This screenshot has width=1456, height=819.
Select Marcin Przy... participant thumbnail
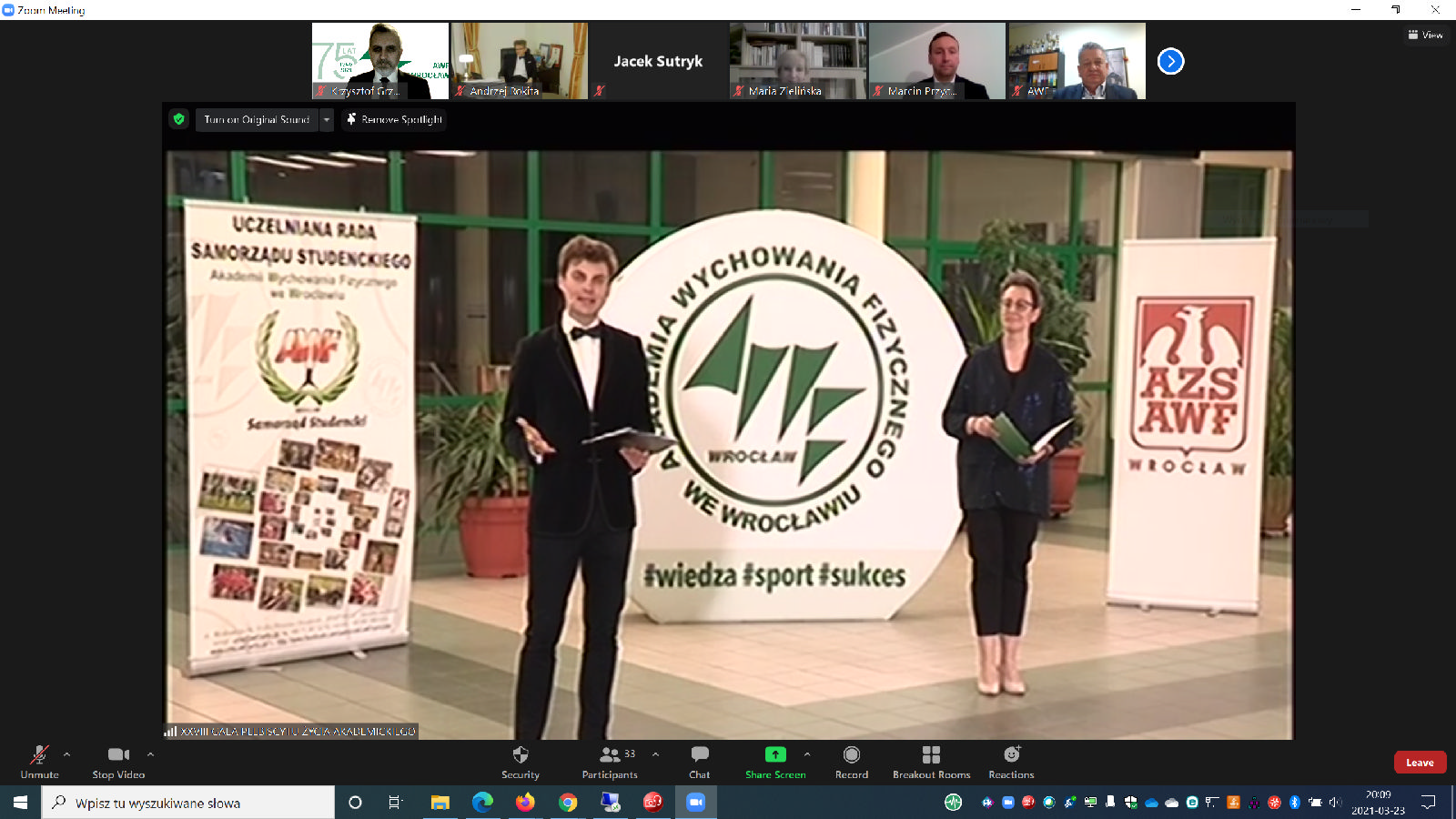tap(937, 61)
